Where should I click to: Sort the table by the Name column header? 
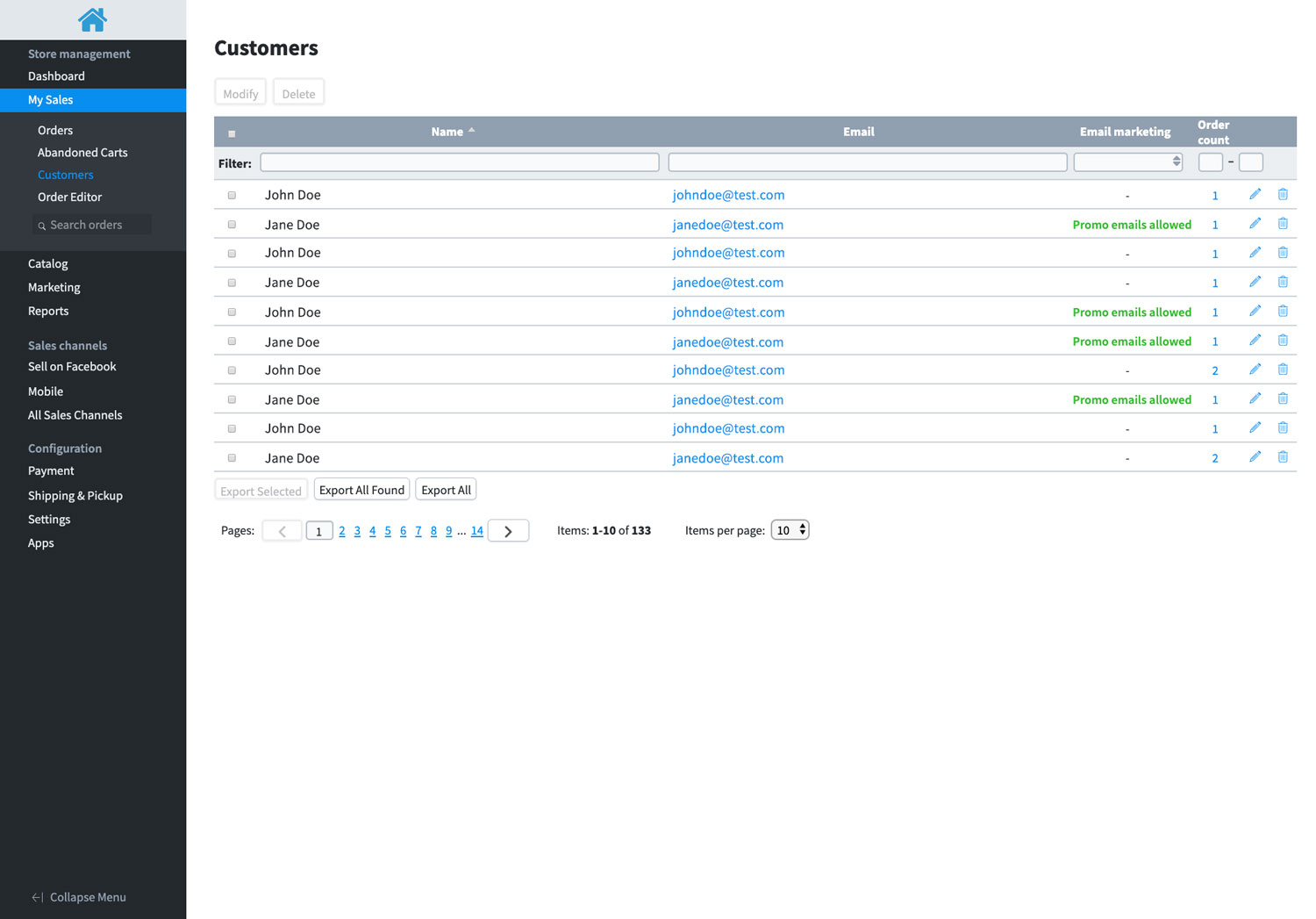tap(447, 132)
